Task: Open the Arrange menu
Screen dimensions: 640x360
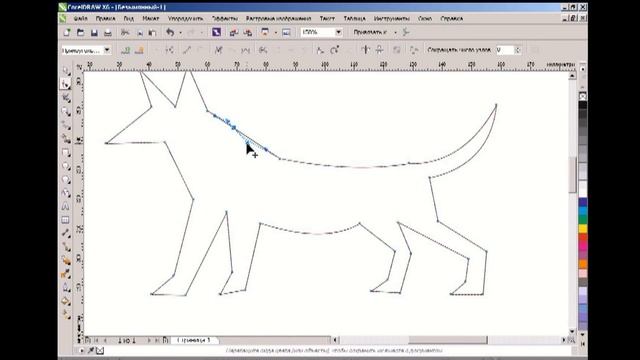Action: pyautogui.click(x=185, y=18)
